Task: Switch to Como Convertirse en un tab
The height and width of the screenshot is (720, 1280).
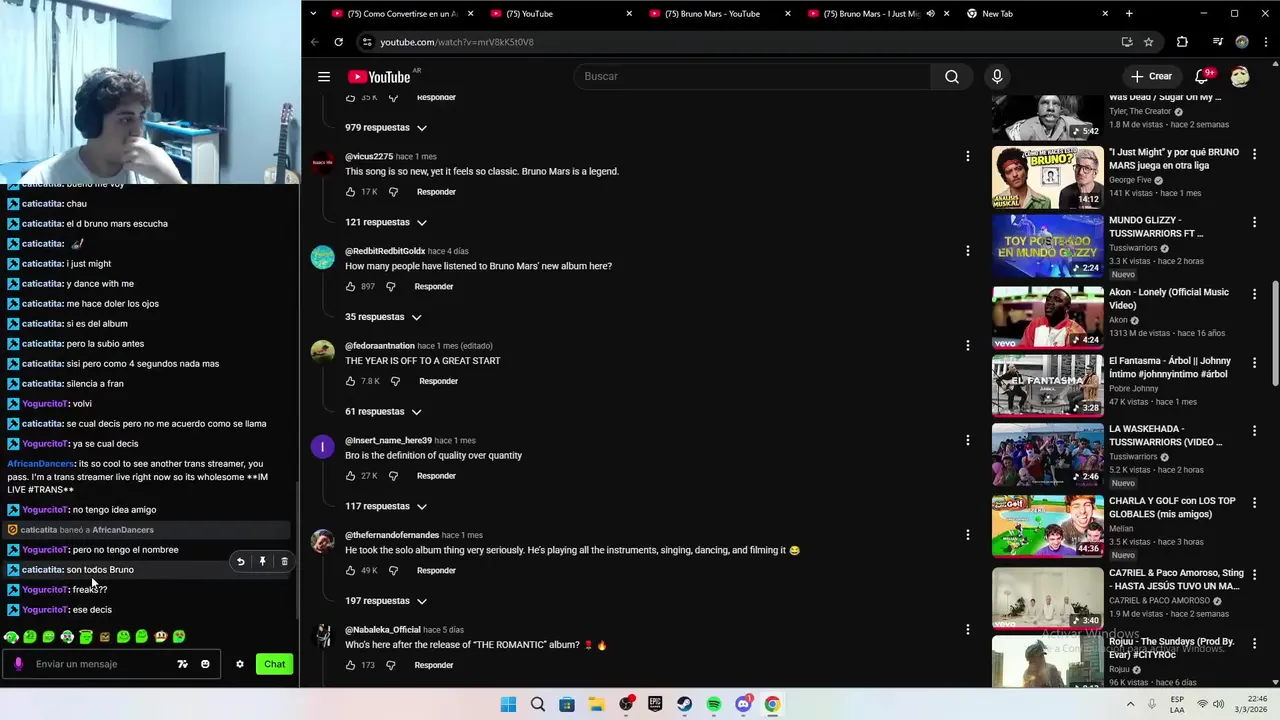Action: pos(400,14)
